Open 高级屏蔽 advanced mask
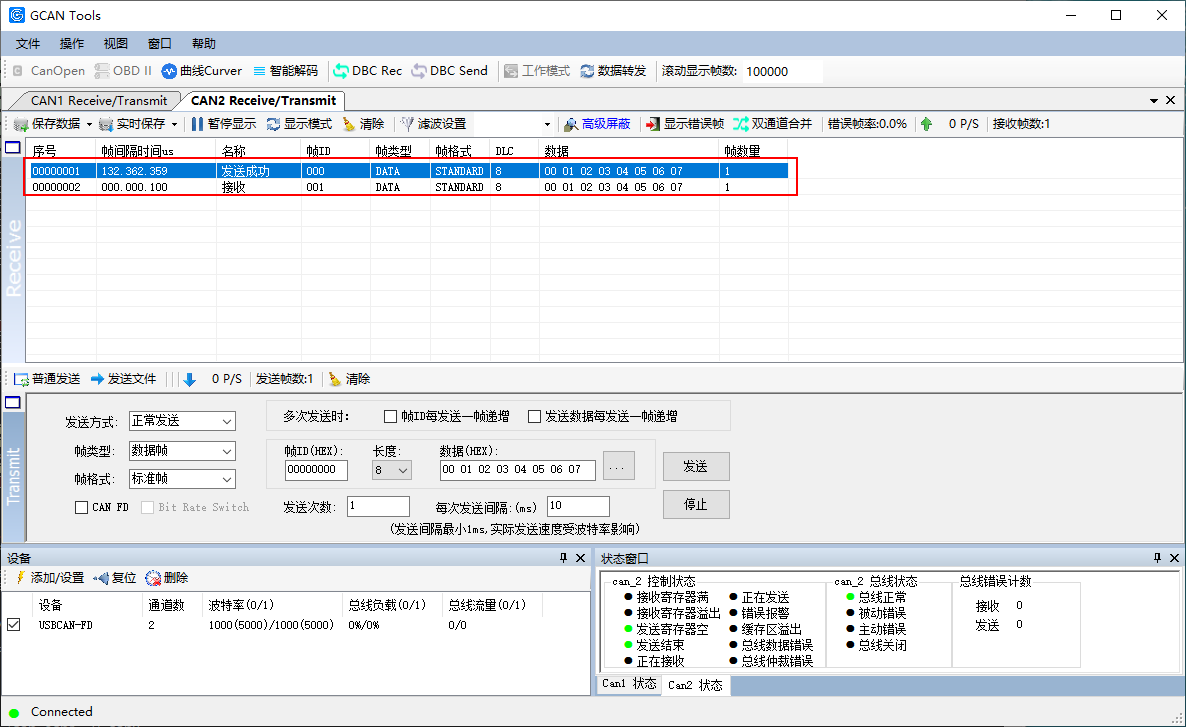 click(597, 124)
